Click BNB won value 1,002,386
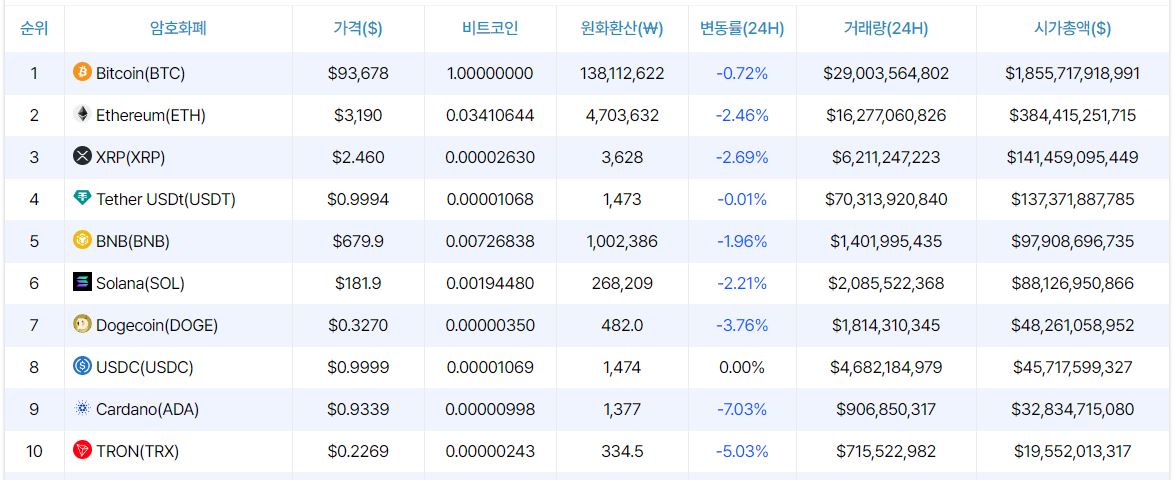The width and height of the screenshot is (1174, 480). 621,241
